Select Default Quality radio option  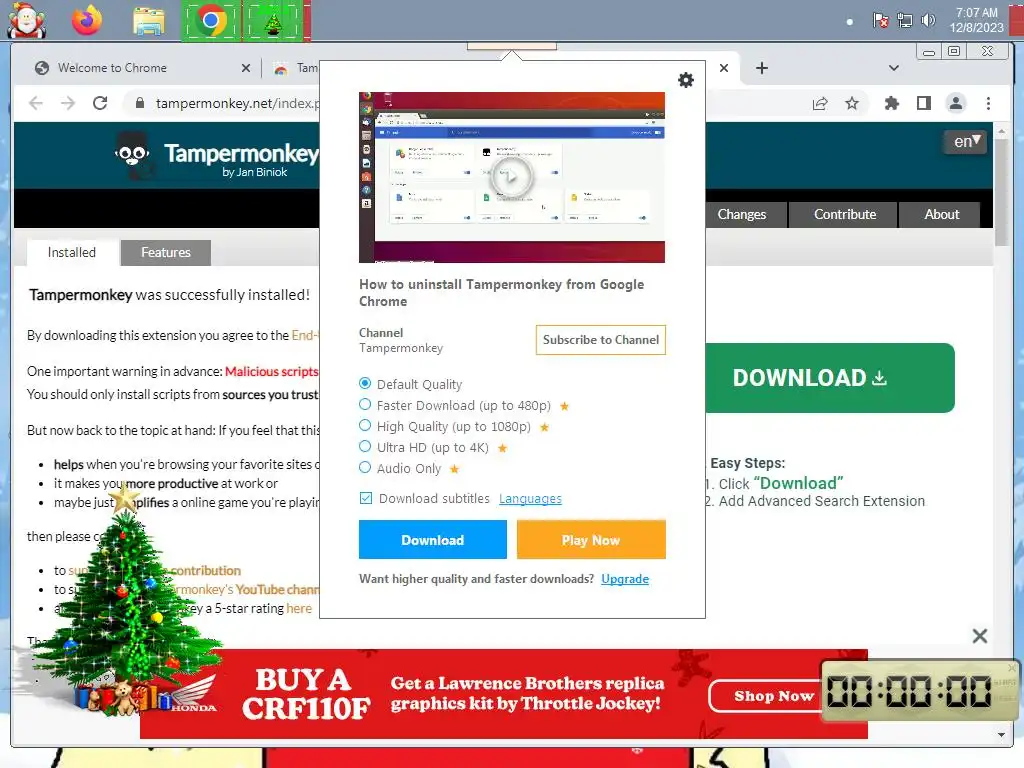(365, 383)
